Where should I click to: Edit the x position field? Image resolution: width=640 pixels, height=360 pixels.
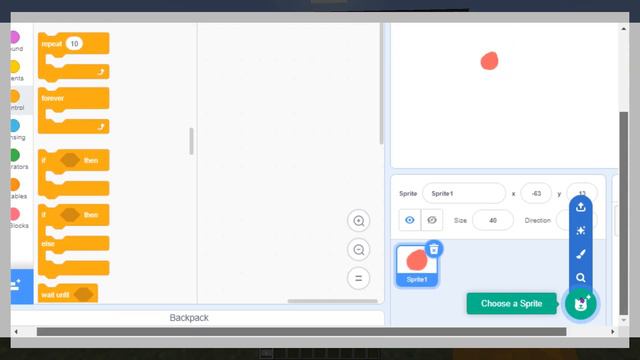tap(536, 193)
